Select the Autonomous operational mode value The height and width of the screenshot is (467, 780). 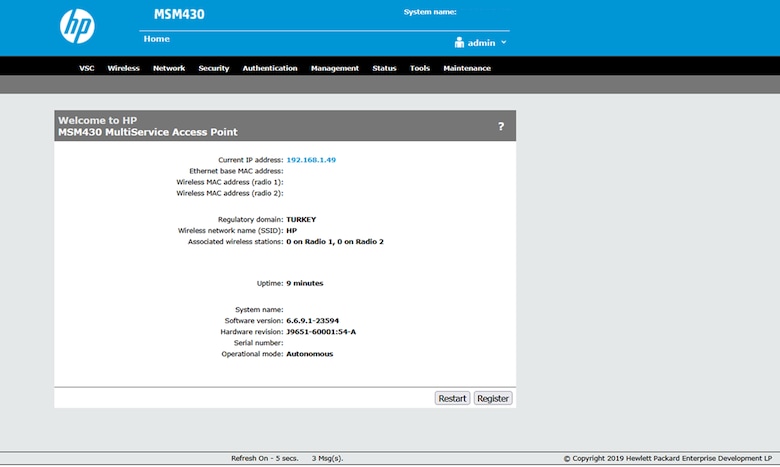coord(309,354)
